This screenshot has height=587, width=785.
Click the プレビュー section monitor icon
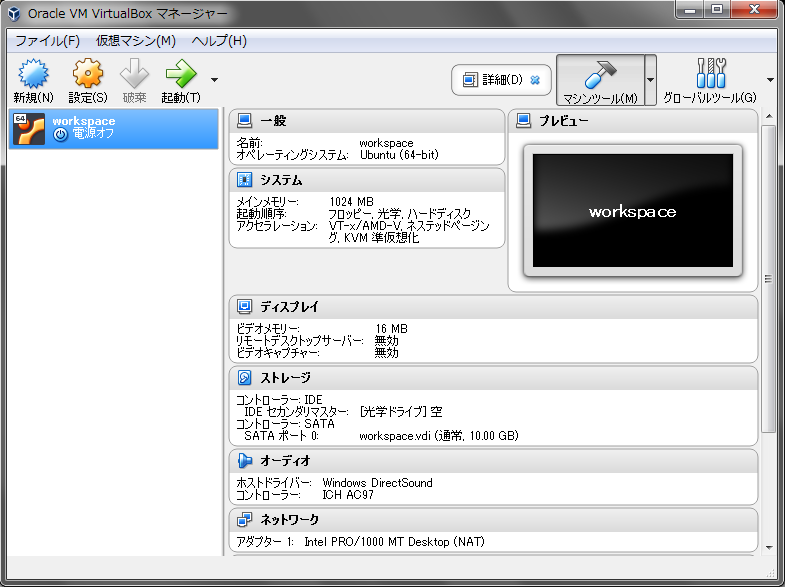[x=523, y=120]
